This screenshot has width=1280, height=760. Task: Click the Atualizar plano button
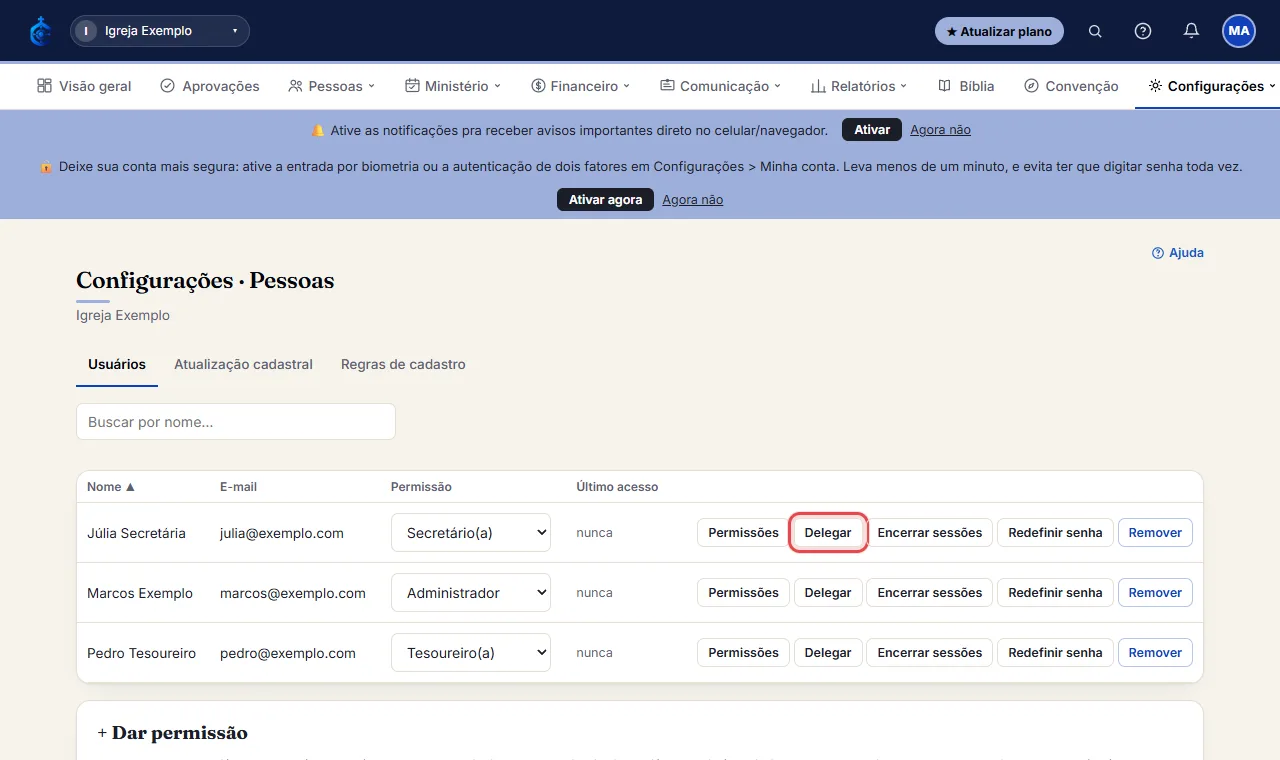(x=999, y=31)
